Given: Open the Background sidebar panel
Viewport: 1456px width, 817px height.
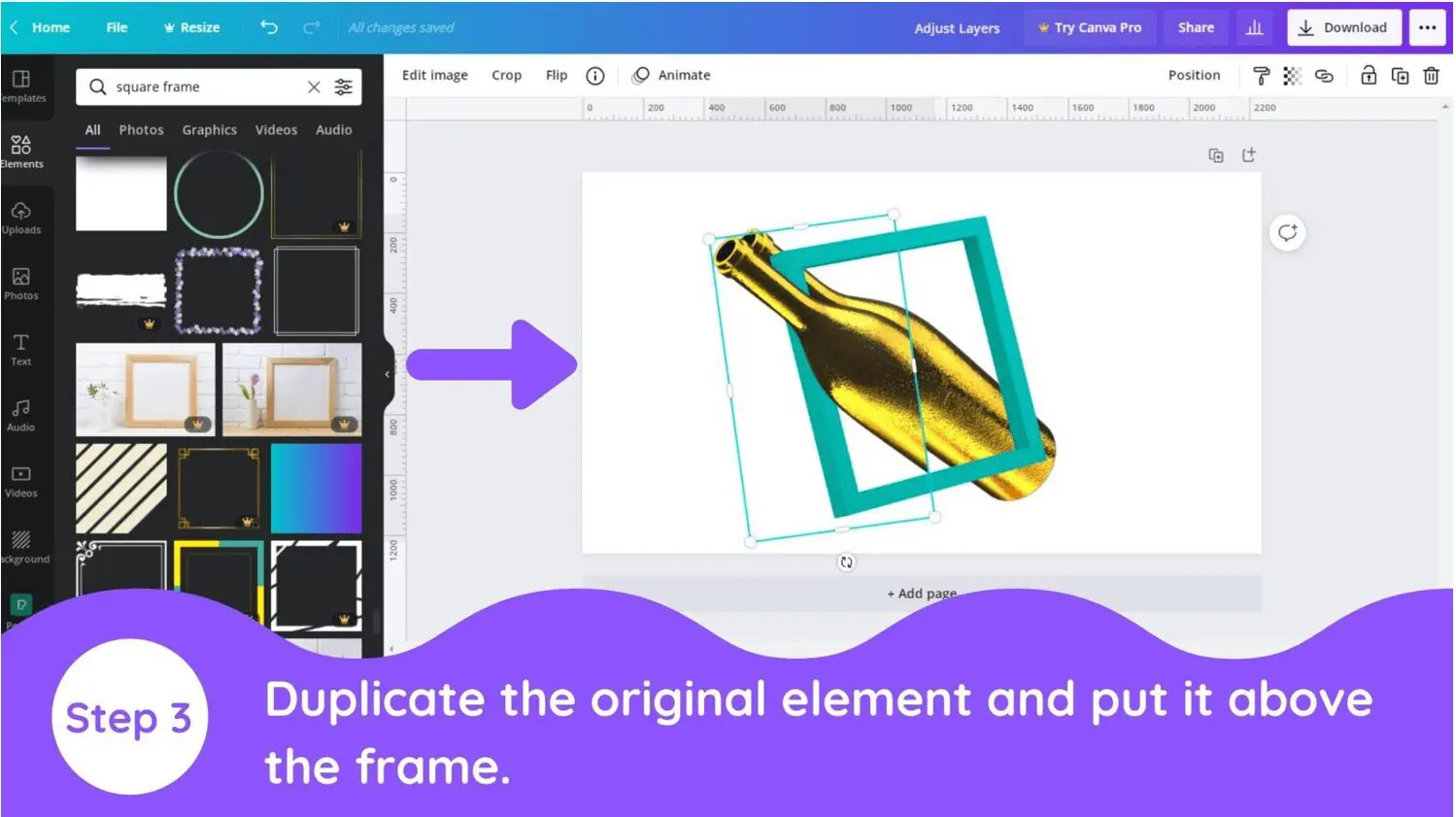Looking at the screenshot, I should click(x=21, y=547).
